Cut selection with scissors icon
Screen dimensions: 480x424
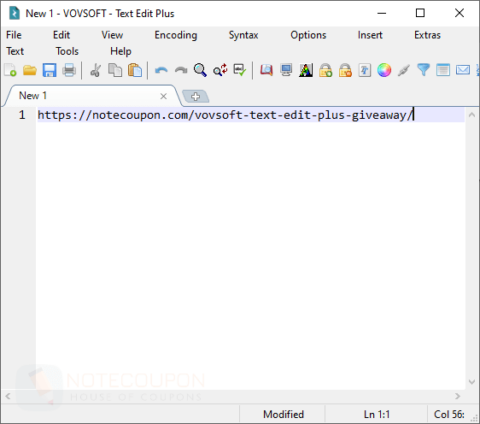click(95, 70)
